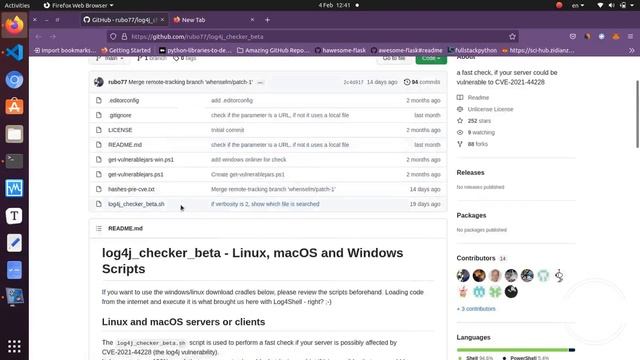The image size is (640, 360).
Task: Close the New Tab tab
Action: pyautogui.click(x=252, y=20)
